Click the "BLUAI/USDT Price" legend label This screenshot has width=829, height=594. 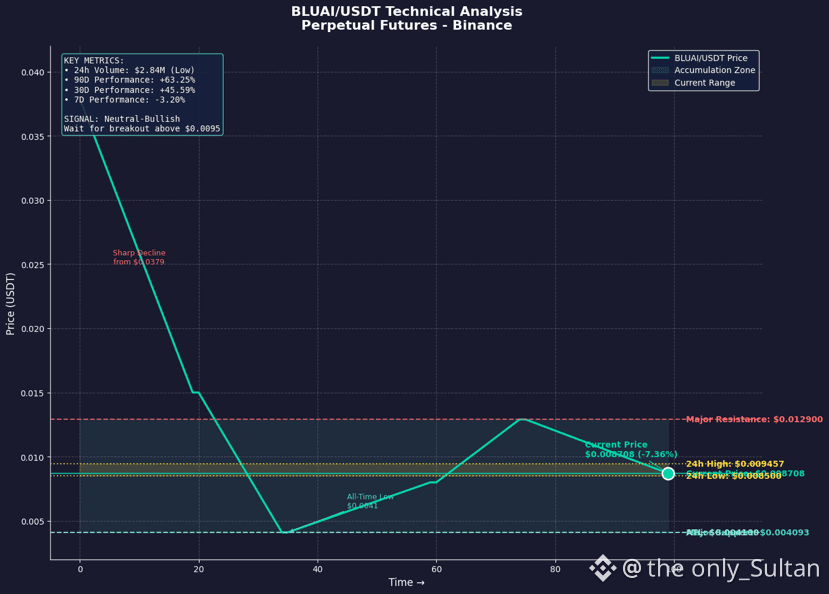(x=711, y=58)
